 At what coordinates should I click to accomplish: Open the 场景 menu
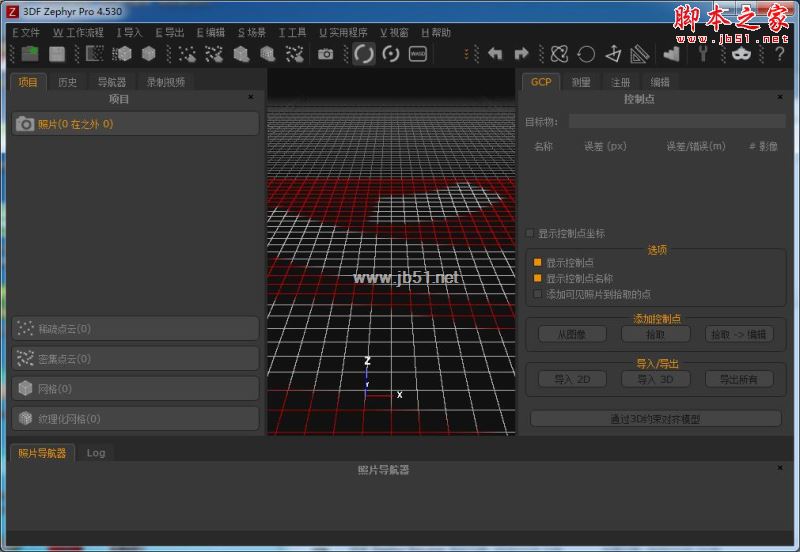pos(252,33)
